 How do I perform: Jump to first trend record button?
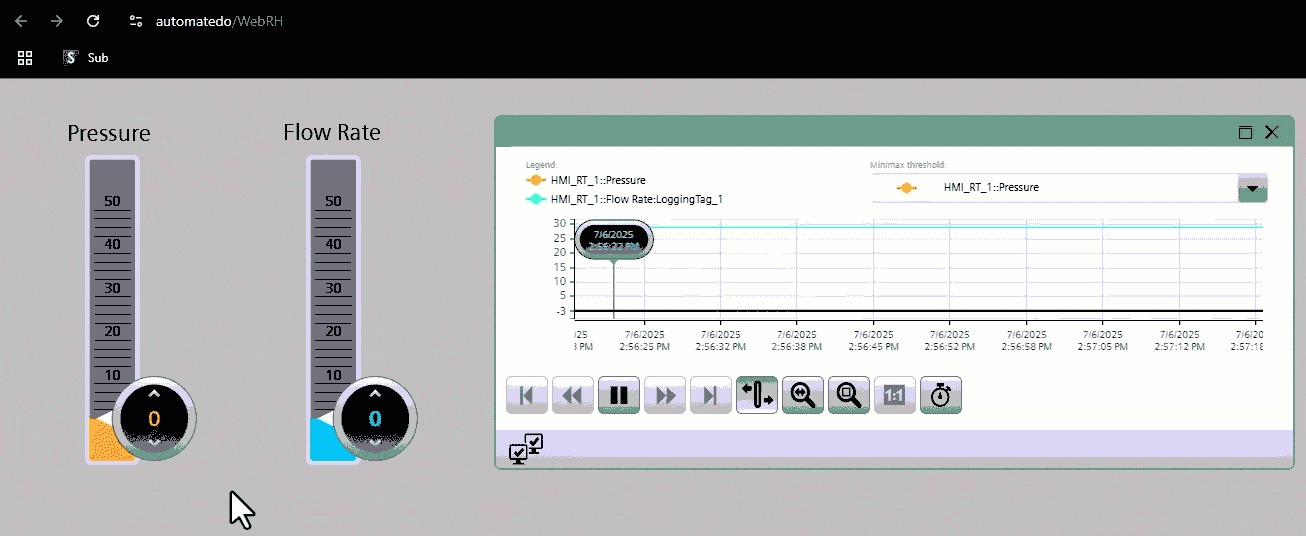pos(526,395)
